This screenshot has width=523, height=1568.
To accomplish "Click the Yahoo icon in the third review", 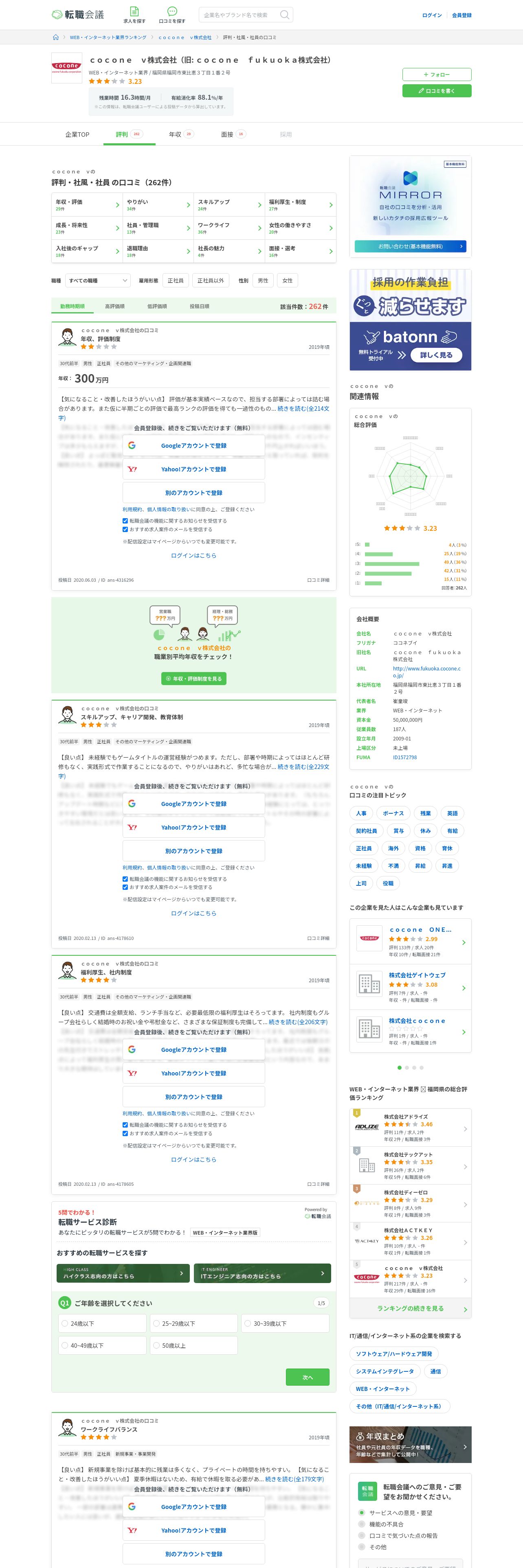I will (132, 1073).
